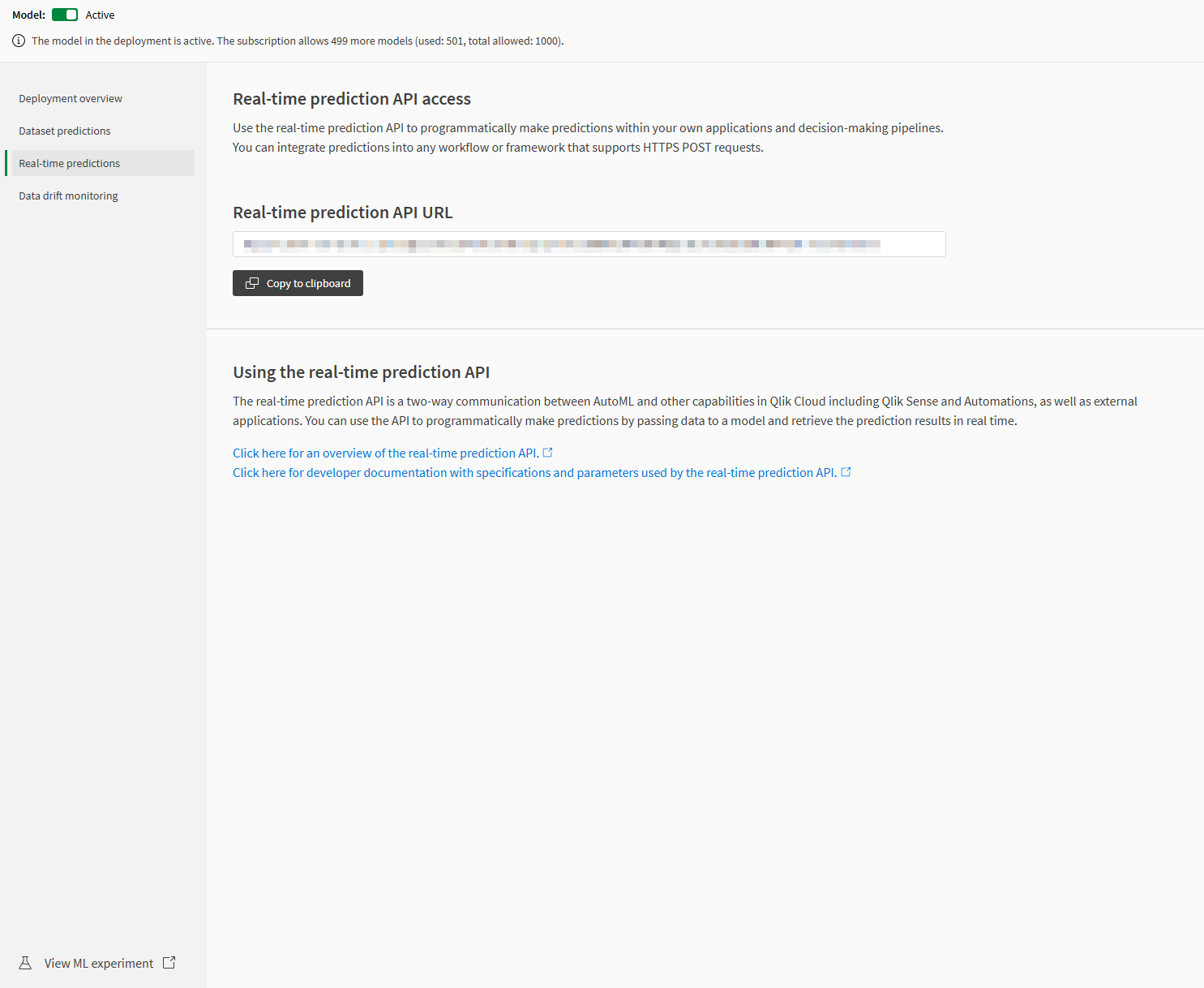The width and height of the screenshot is (1204, 988).
Task: Click the 'Real-time prediction API URL' heading
Action: [x=343, y=213]
